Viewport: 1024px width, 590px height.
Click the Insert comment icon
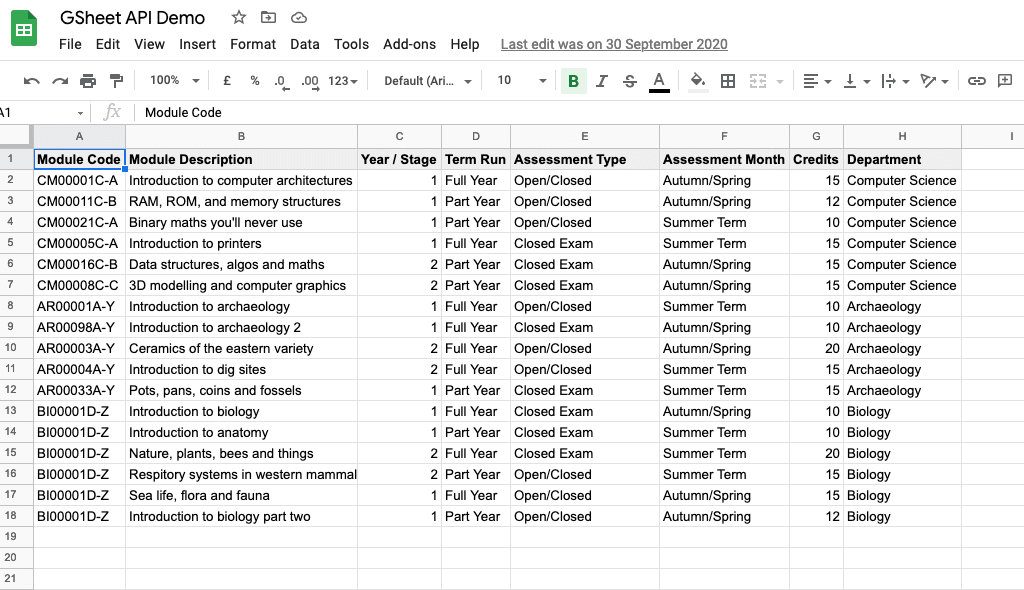[x=1006, y=81]
